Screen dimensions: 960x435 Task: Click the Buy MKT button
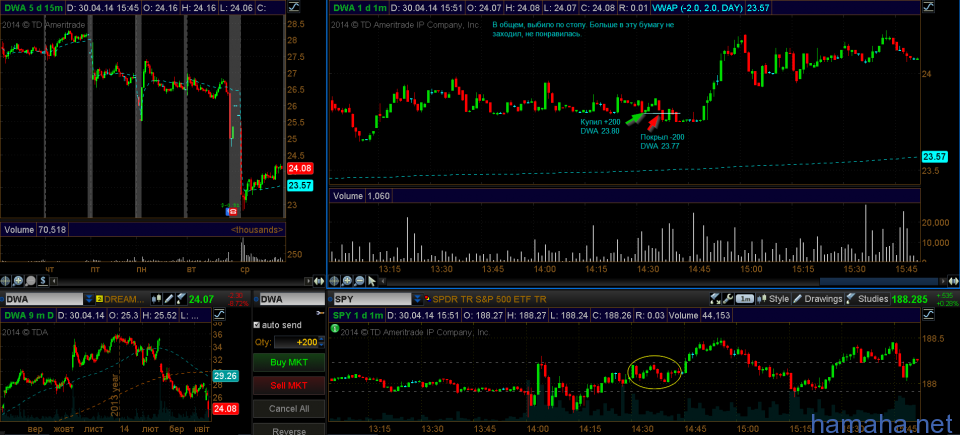point(289,362)
